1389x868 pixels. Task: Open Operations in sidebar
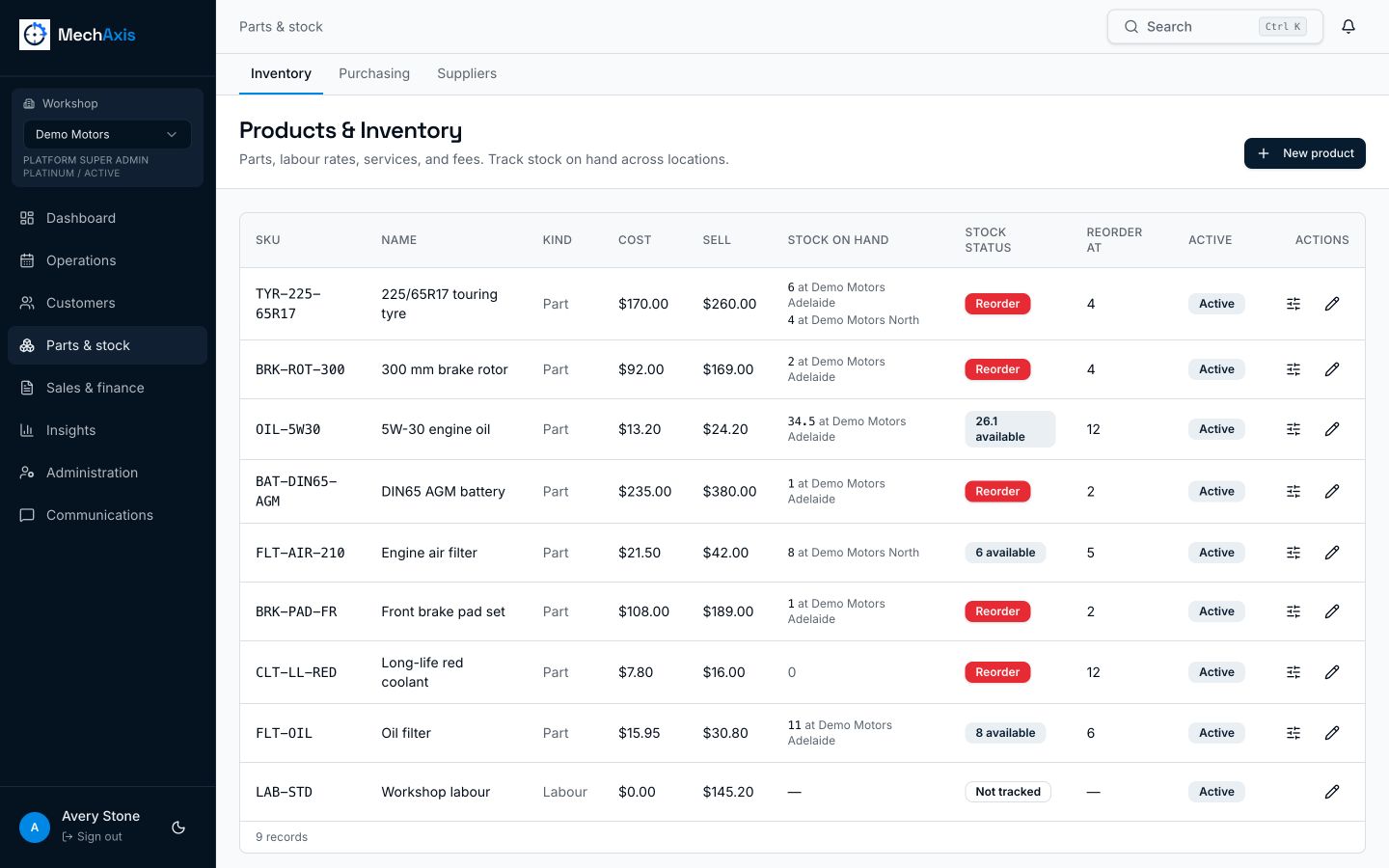click(x=107, y=260)
